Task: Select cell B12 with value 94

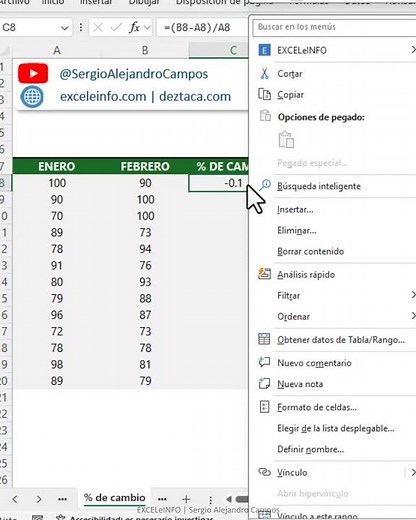Action: (145, 249)
